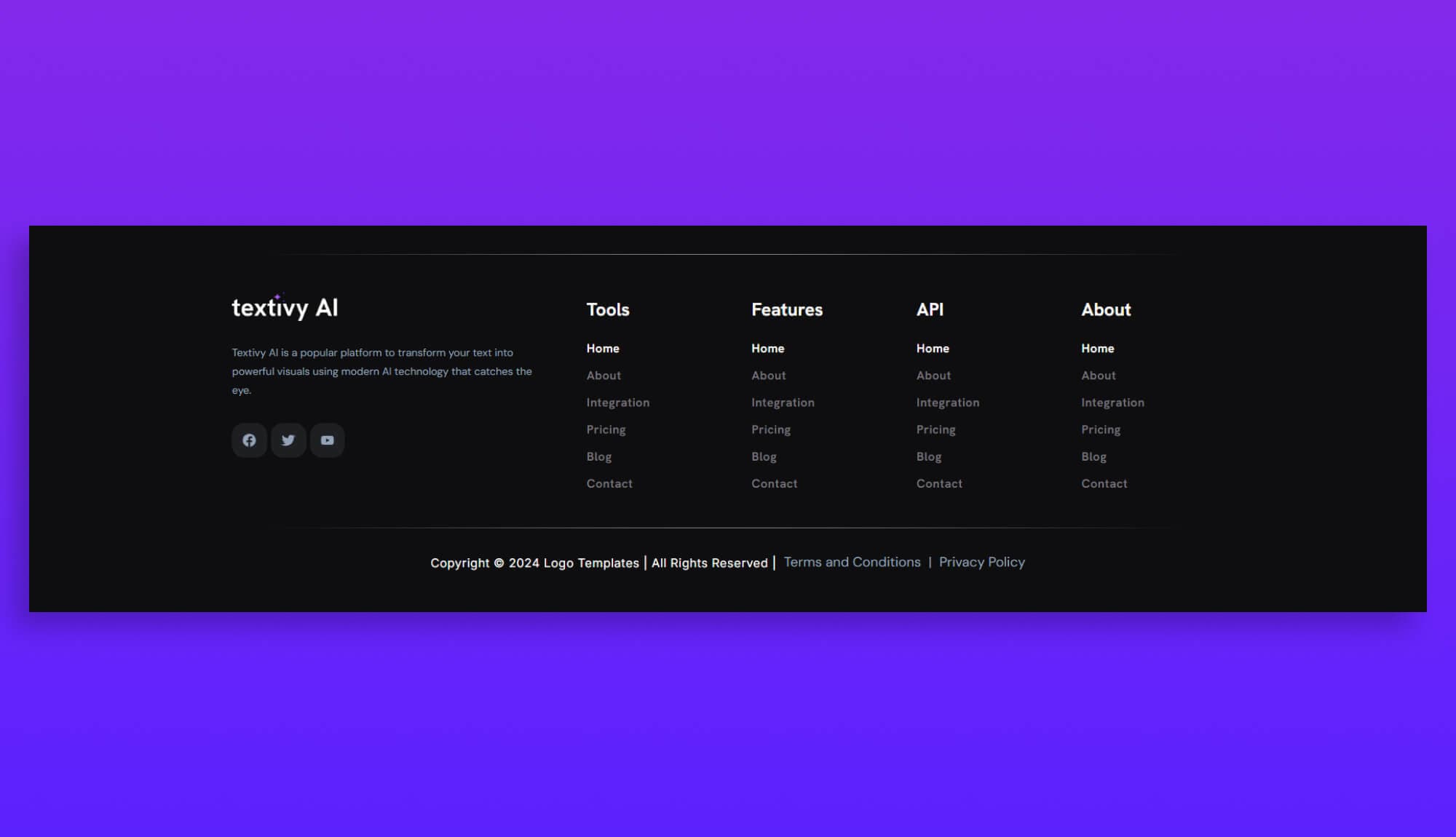
Task: Open the Blog link under Features
Action: coord(764,456)
